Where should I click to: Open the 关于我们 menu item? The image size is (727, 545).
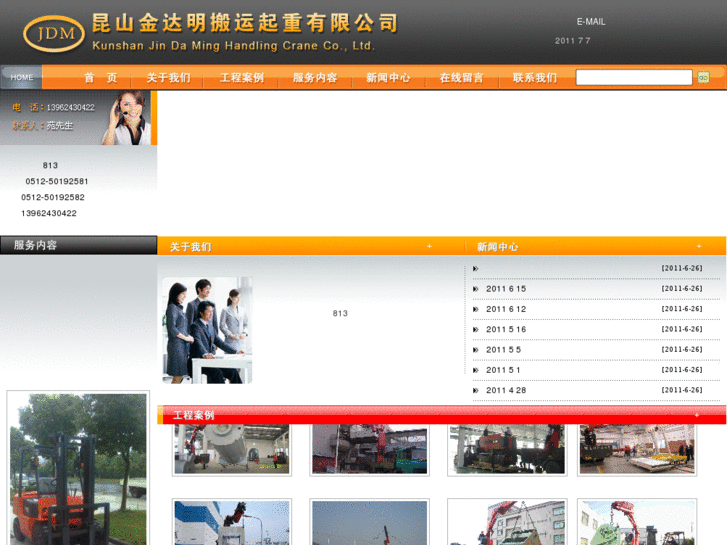[168, 77]
